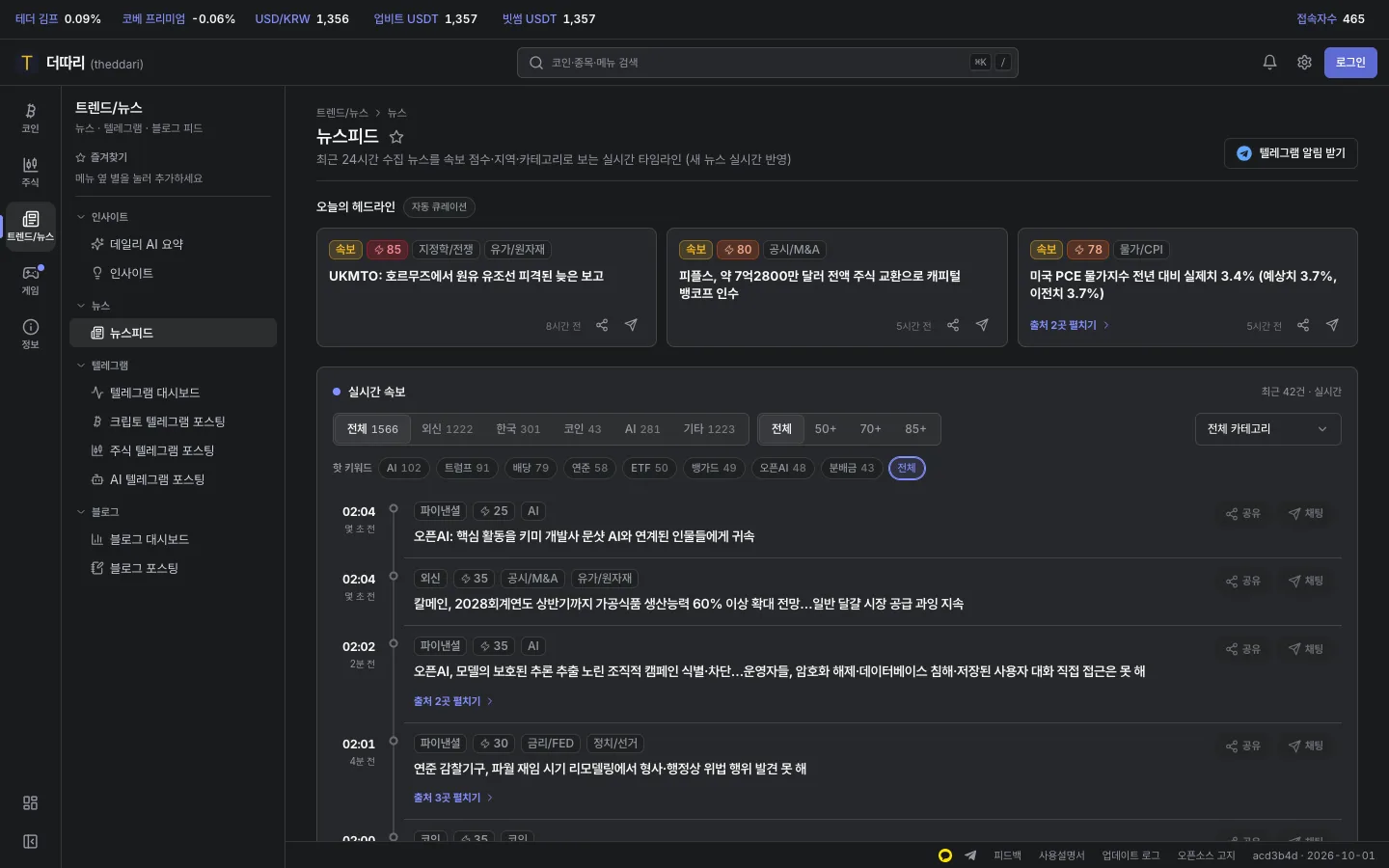1389x868 pixels.
Task: Send the PCE headline via the paper-plane icon
Action: (1332, 325)
